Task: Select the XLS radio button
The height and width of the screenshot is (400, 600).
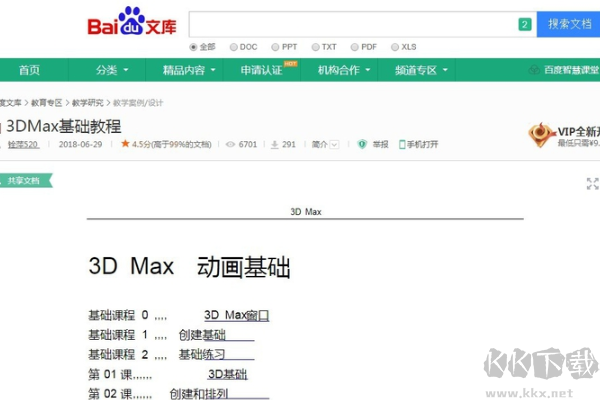Action: coord(395,47)
